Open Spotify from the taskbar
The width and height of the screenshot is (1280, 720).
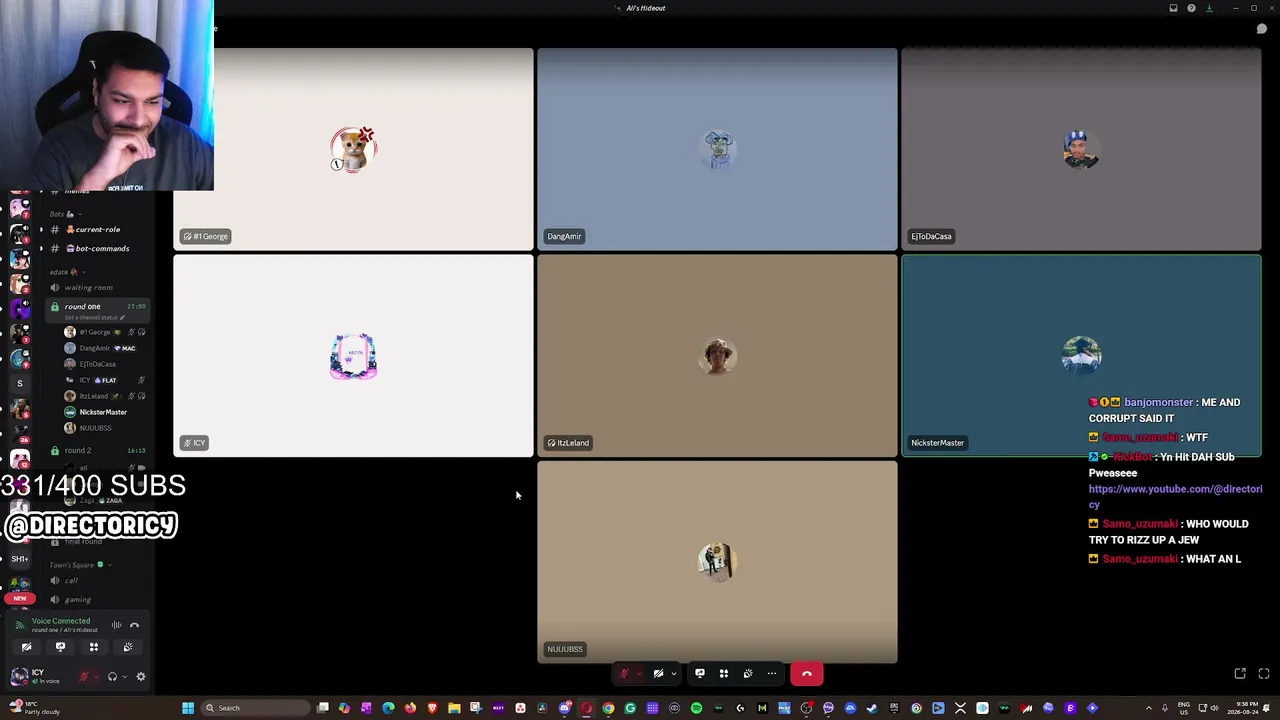(x=696, y=708)
